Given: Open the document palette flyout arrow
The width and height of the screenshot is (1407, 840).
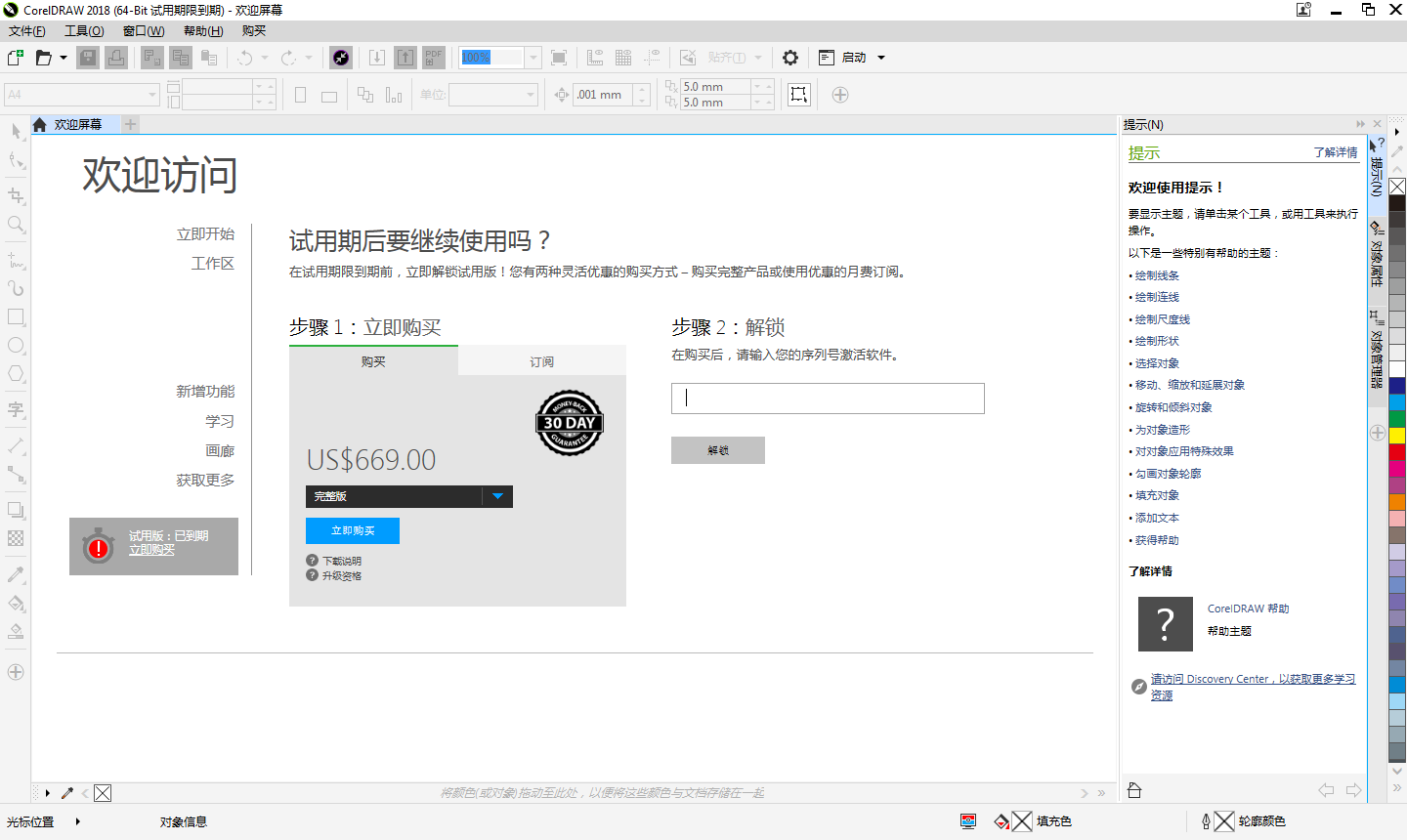Looking at the screenshot, I should tap(47, 793).
